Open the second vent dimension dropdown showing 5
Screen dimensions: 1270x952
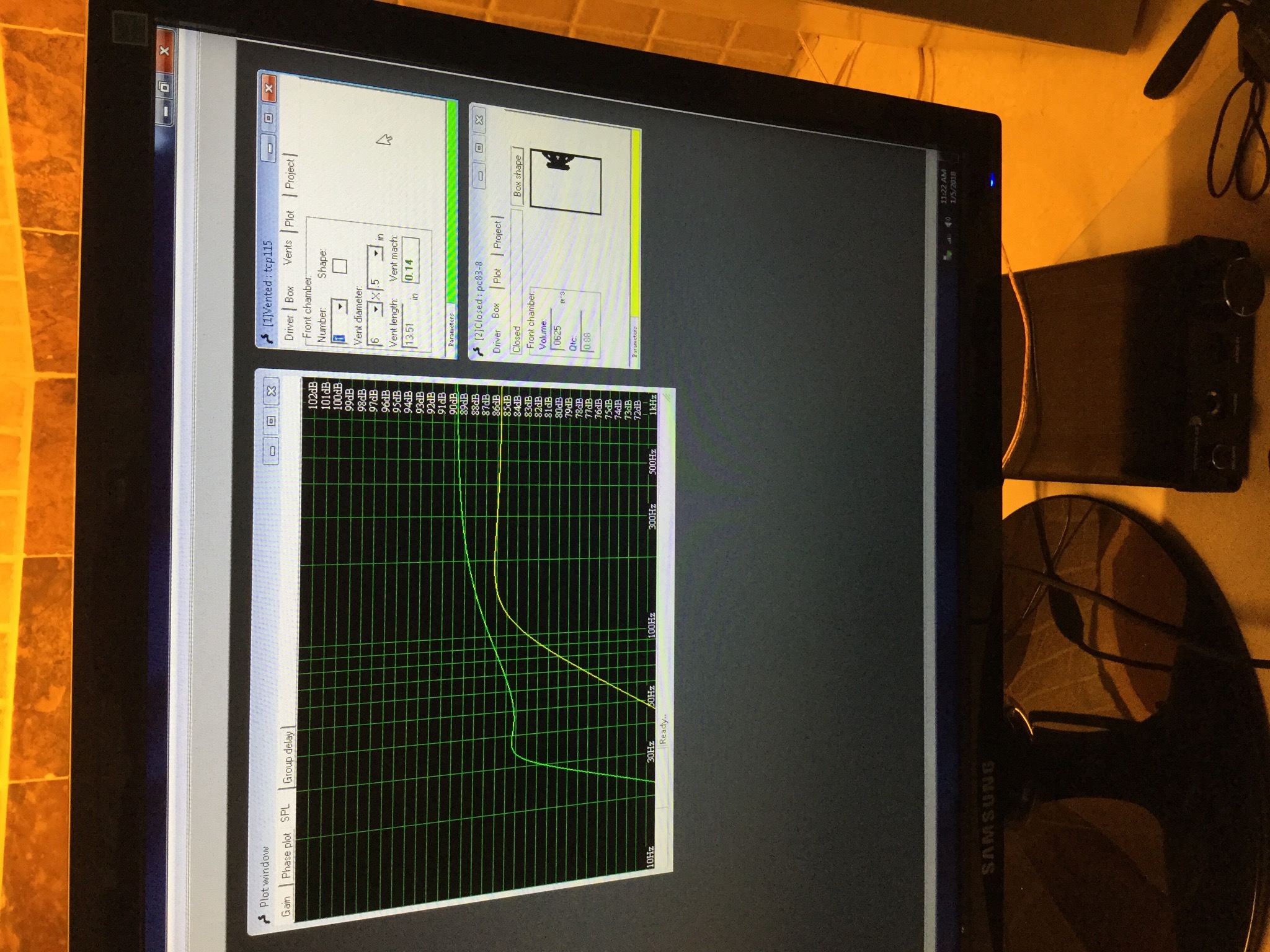[376, 253]
